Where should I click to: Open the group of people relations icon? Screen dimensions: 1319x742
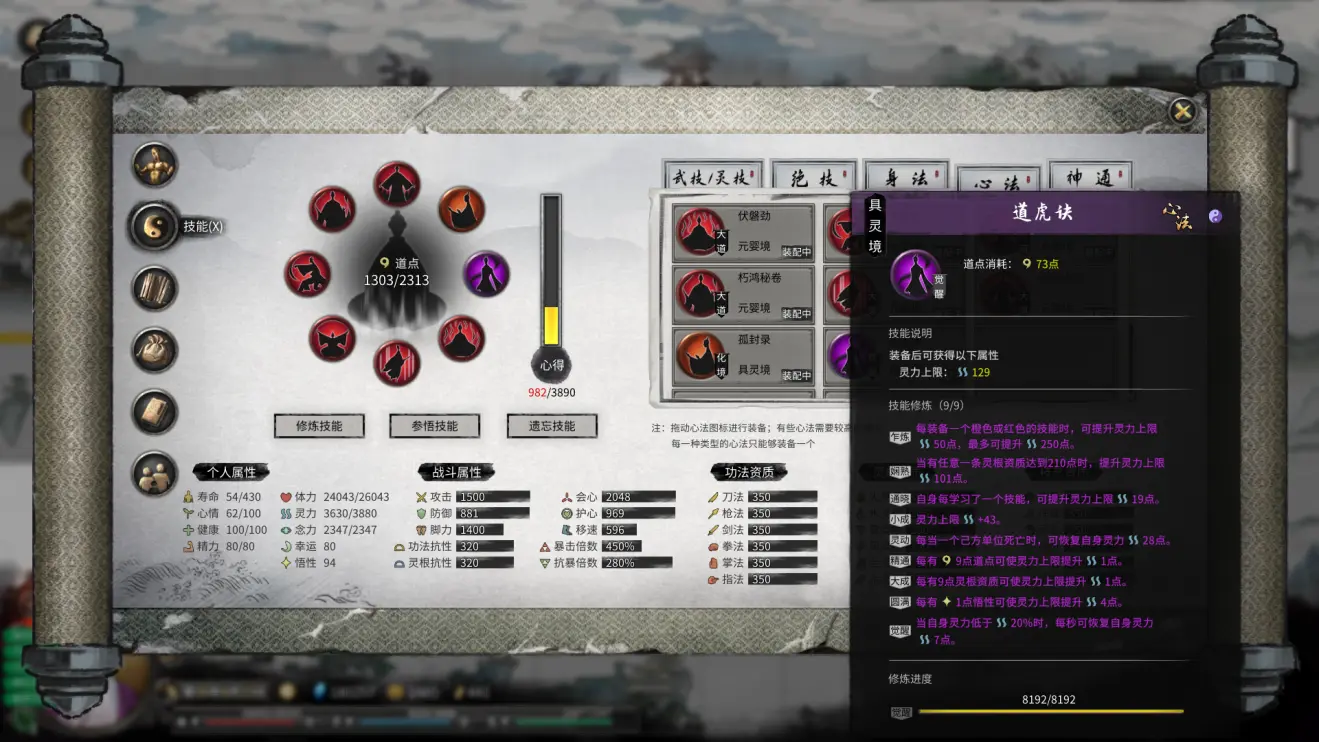point(155,474)
